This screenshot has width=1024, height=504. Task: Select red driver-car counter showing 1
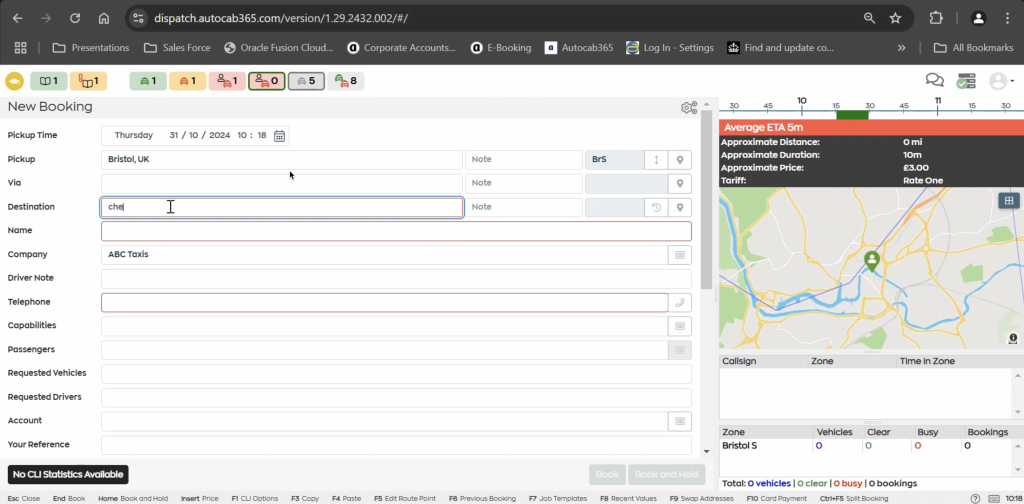[x=227, y=81]
